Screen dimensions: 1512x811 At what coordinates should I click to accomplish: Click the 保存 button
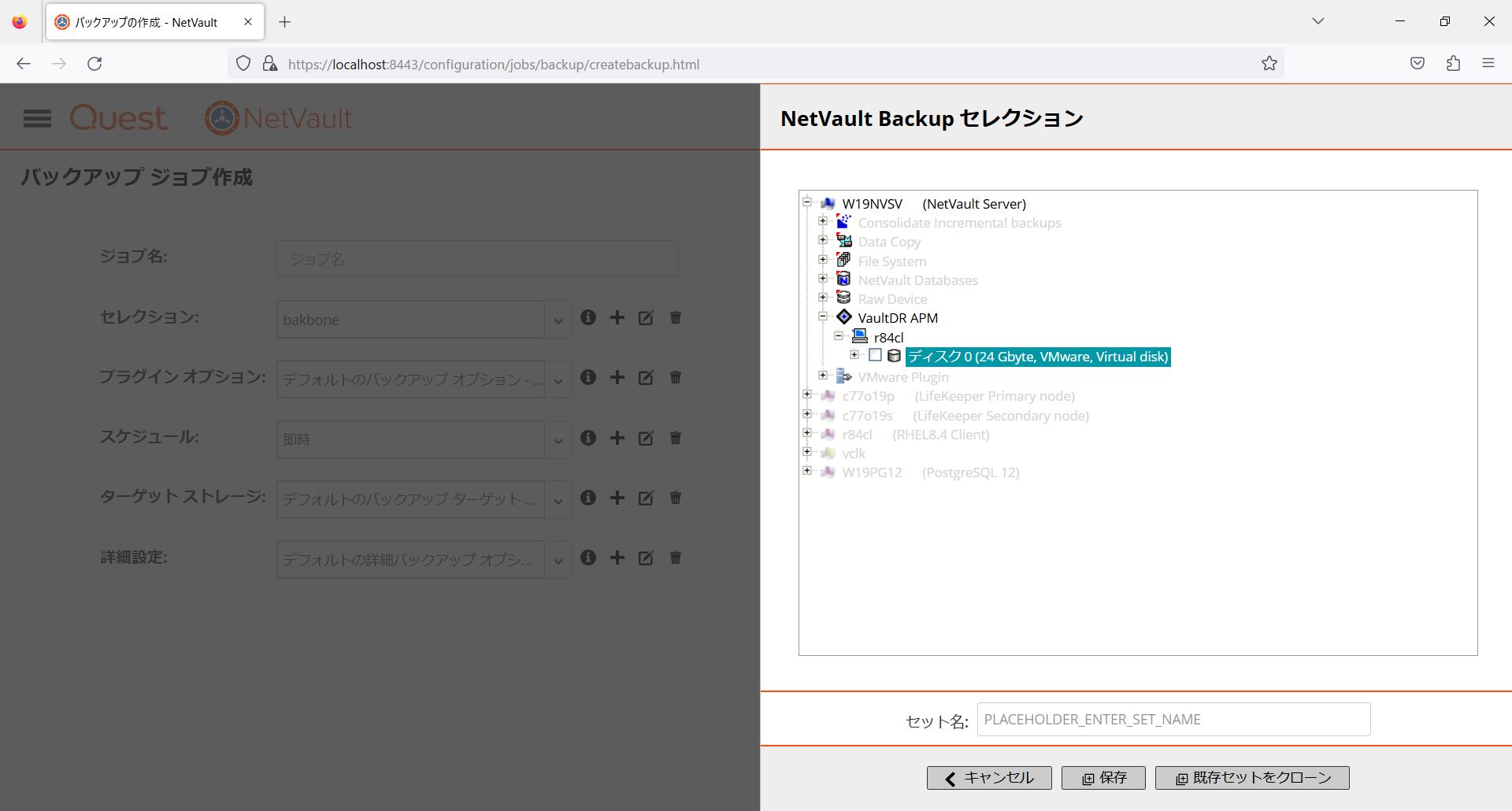click(1103, 778)
